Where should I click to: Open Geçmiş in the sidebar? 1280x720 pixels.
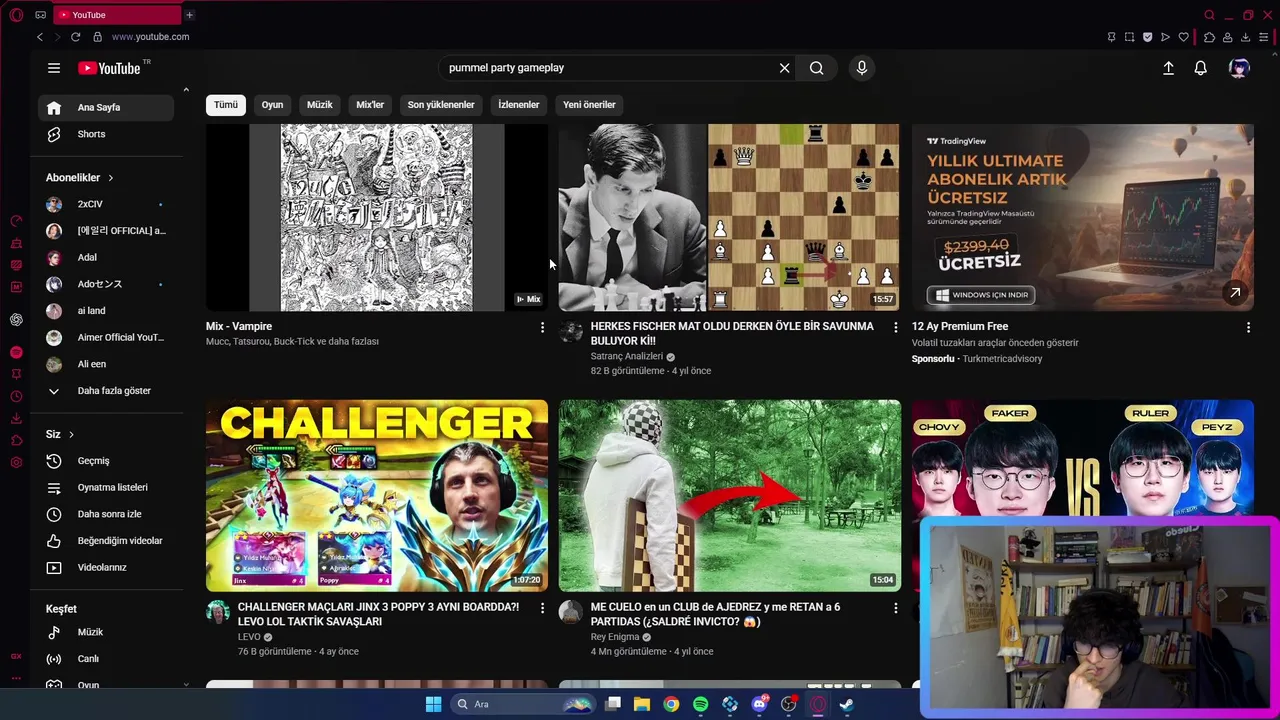(105, 461)
